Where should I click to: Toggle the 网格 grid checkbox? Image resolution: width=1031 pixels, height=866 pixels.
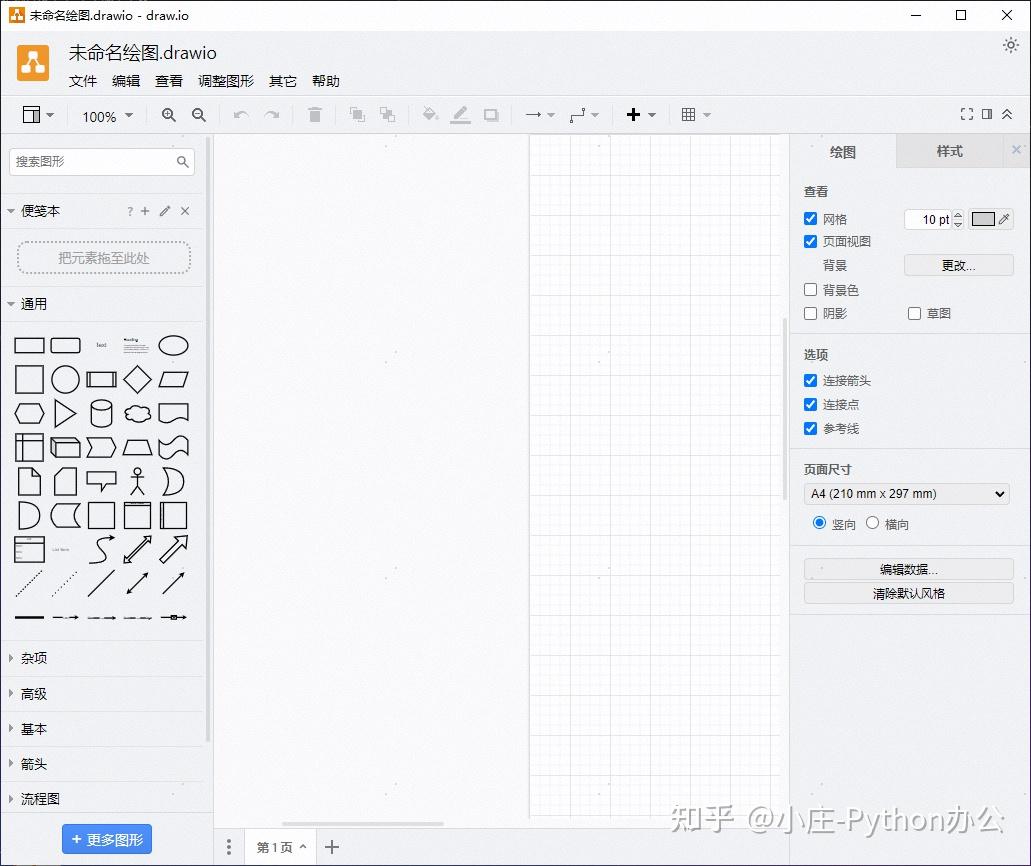coord(811,218)
